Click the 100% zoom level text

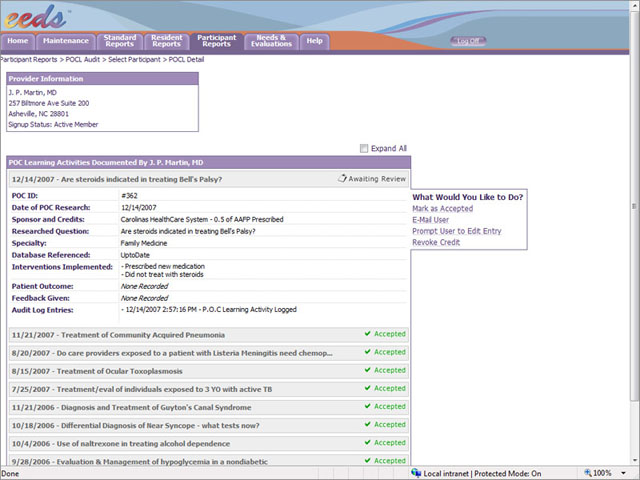(x=602, y=473)
